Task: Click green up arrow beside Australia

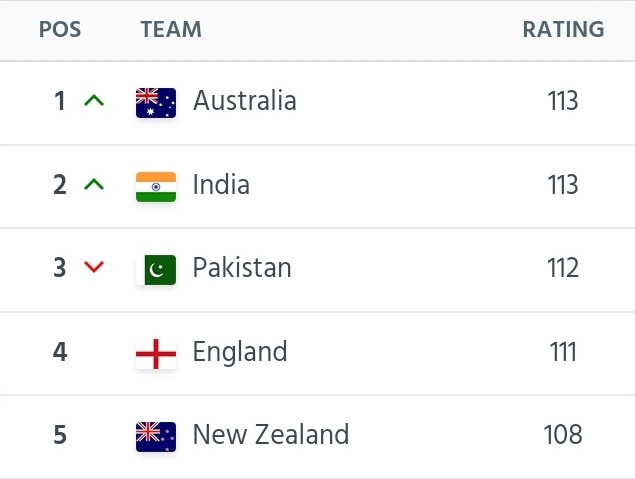Action: tap(94, 100)
